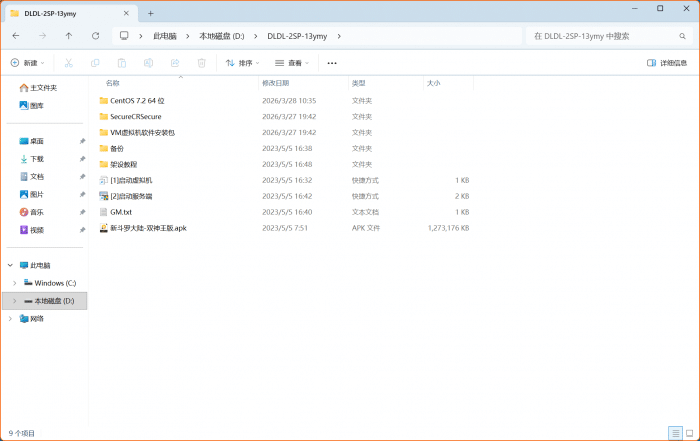This screenshot has width=700, height=441.
Task: Open the 音乐 quick access item
Action: pyautogui.click(x=36, y=212)
